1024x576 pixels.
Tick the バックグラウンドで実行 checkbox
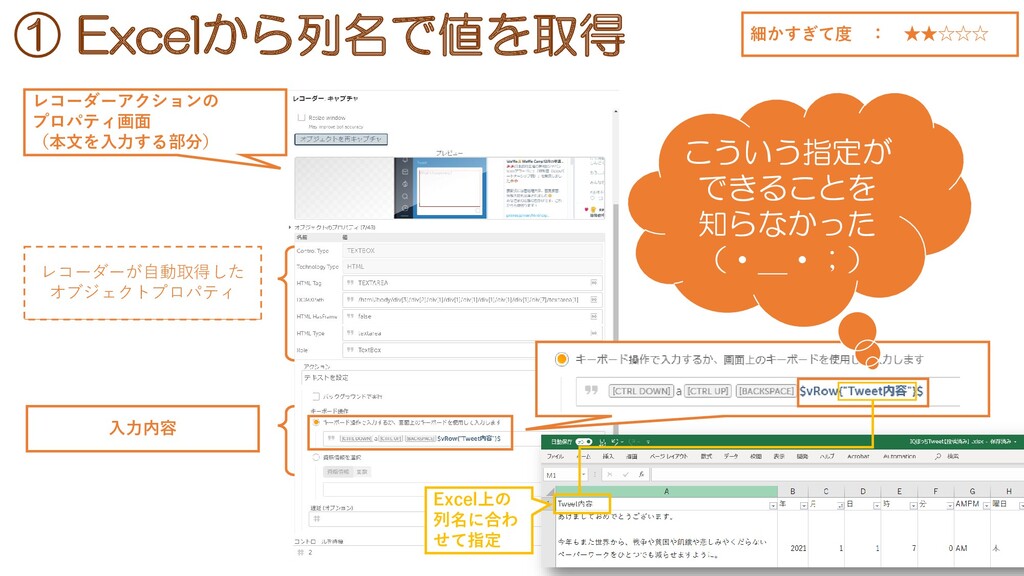(316, 396)
